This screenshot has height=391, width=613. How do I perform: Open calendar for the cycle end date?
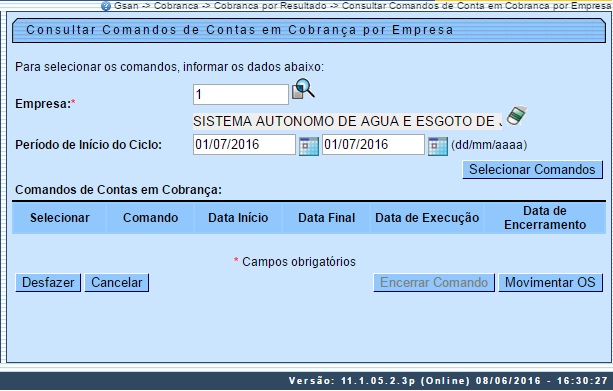pos(438,146)
